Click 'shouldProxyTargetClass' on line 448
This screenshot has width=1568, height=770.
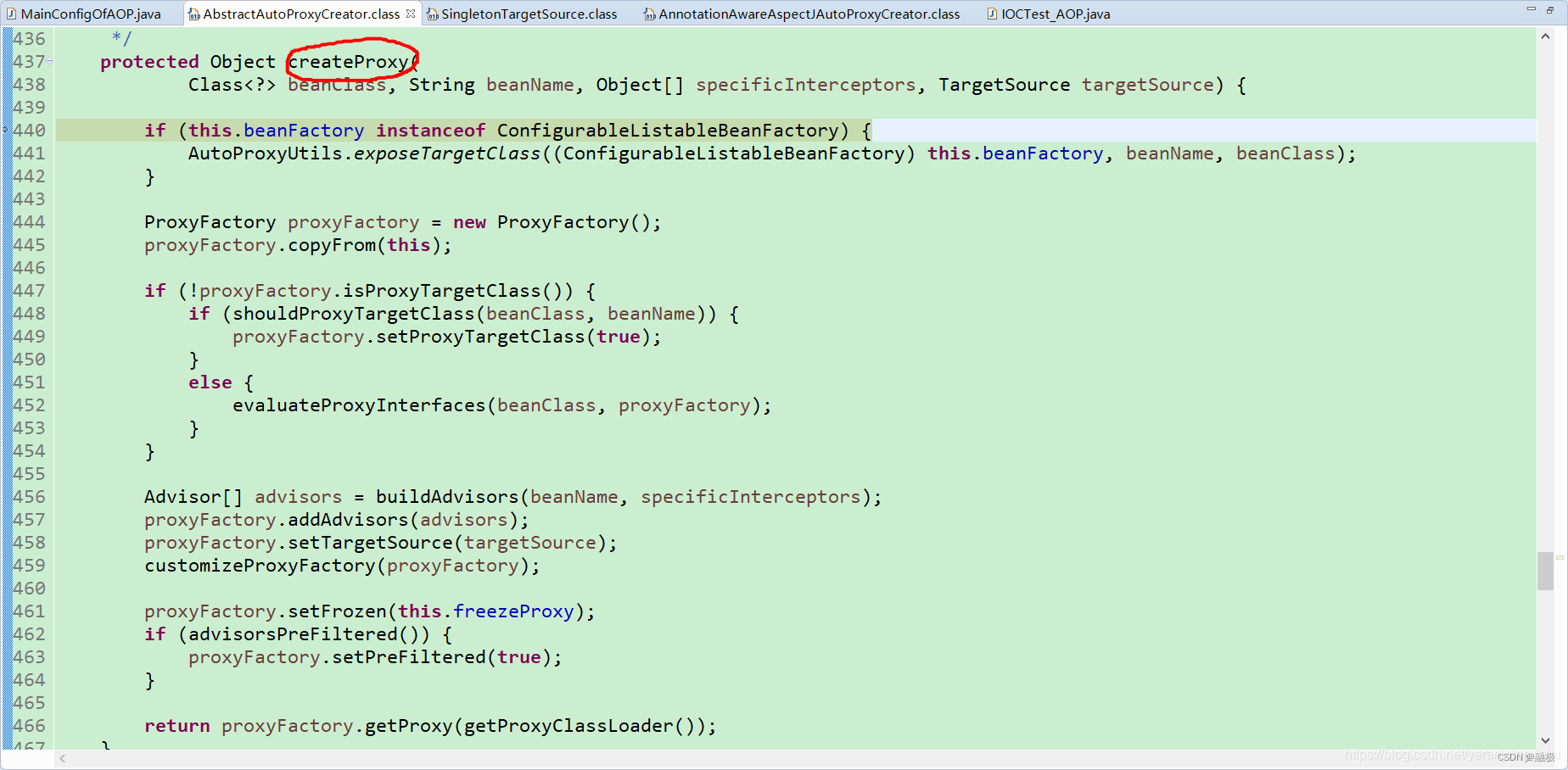354,314
